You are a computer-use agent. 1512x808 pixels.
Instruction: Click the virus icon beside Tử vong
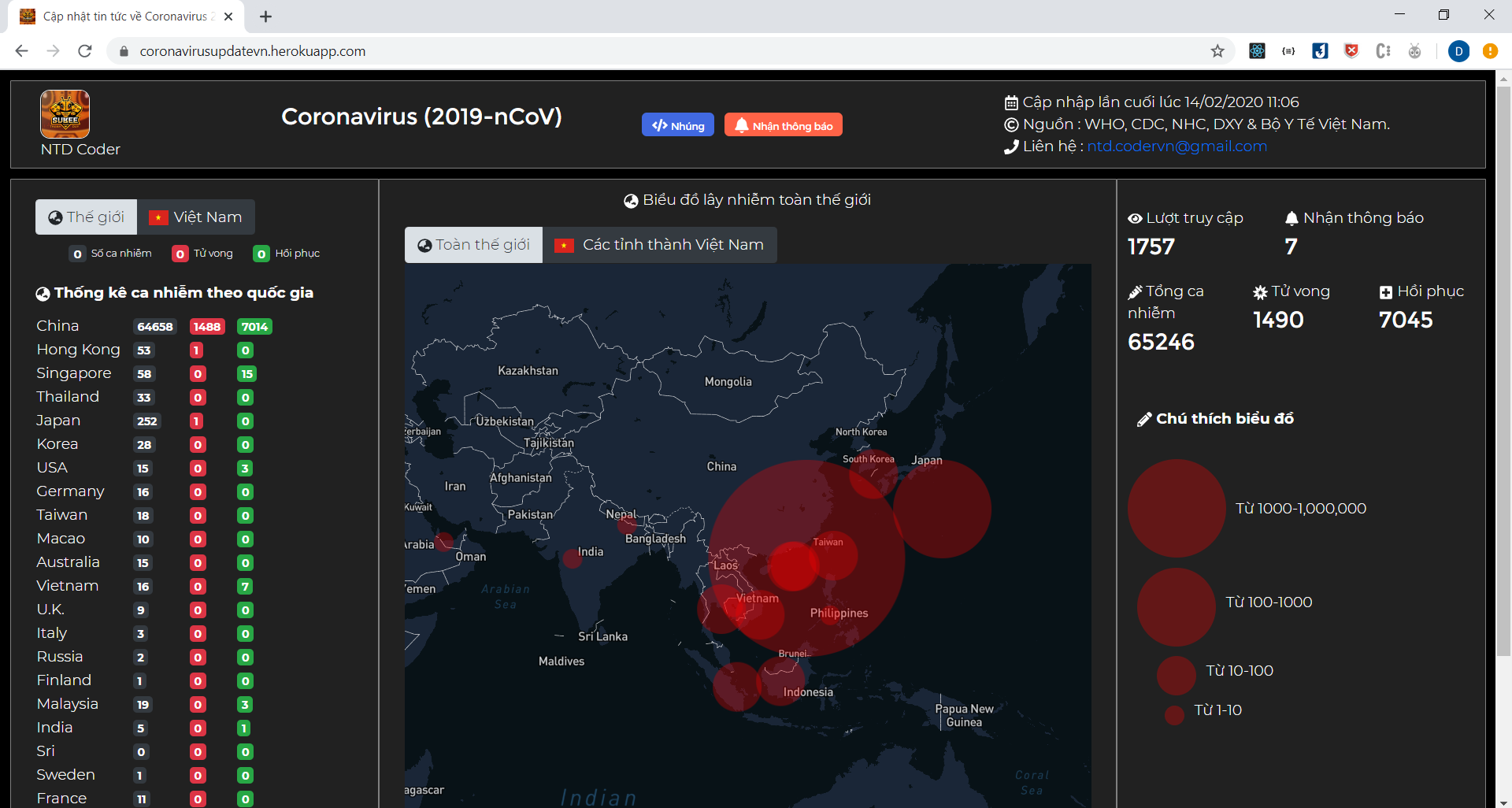(1260, 292)
